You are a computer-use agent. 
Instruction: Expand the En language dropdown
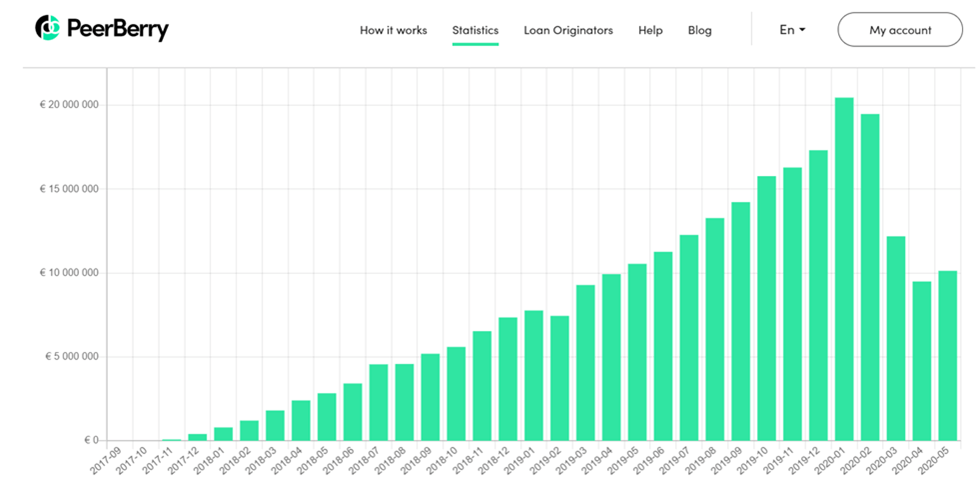792,30
